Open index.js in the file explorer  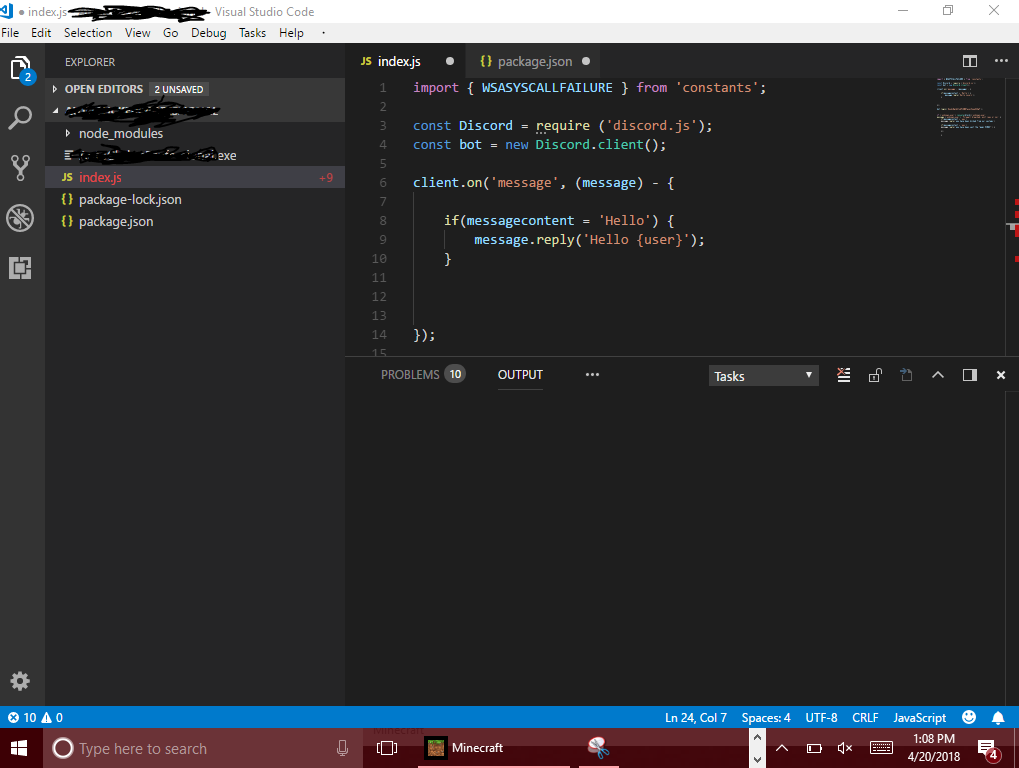195,177
